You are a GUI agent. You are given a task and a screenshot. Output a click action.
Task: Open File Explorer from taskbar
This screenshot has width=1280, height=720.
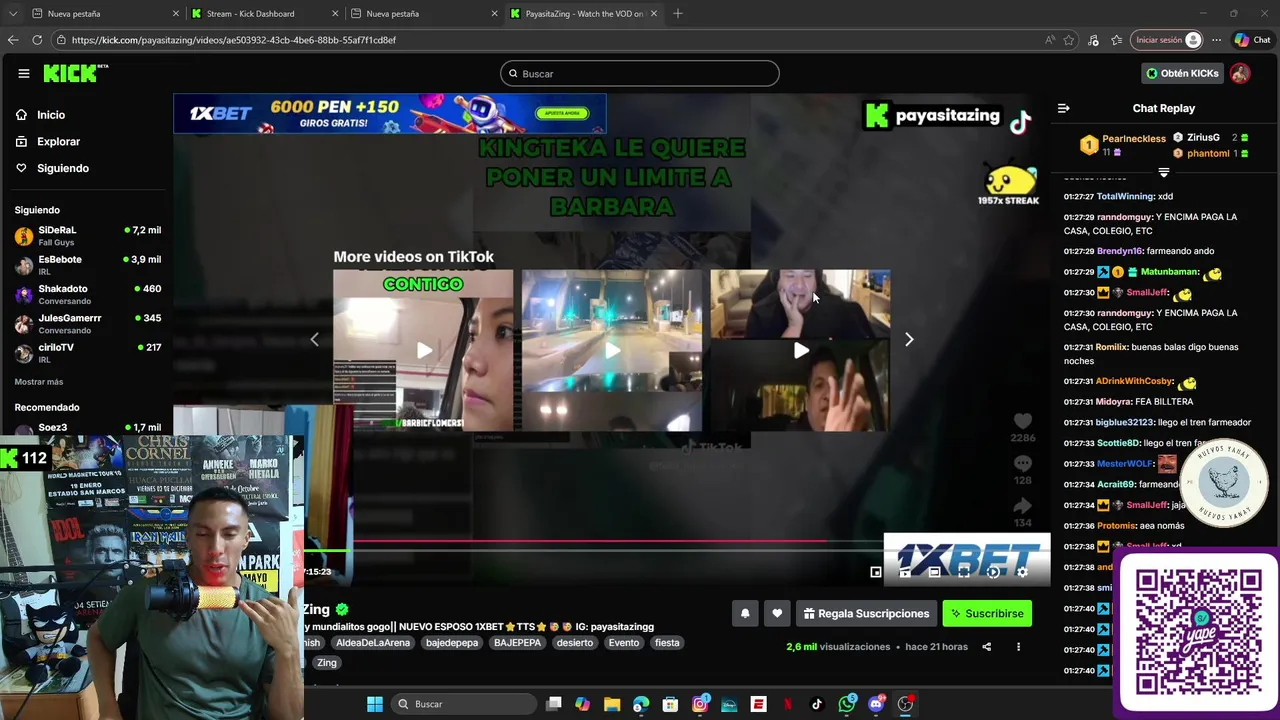pos(612,704)
